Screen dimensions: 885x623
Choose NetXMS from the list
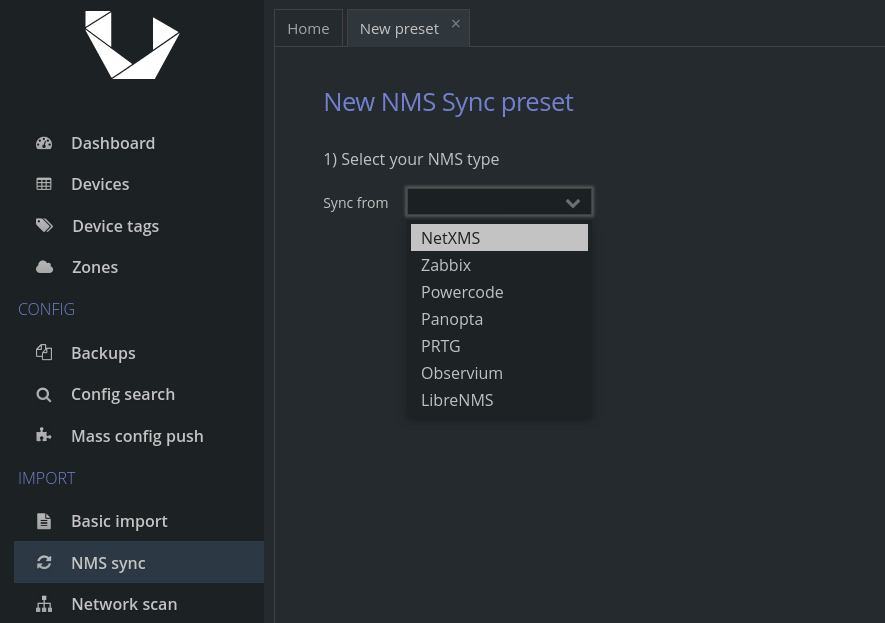[x=499, y=238]
